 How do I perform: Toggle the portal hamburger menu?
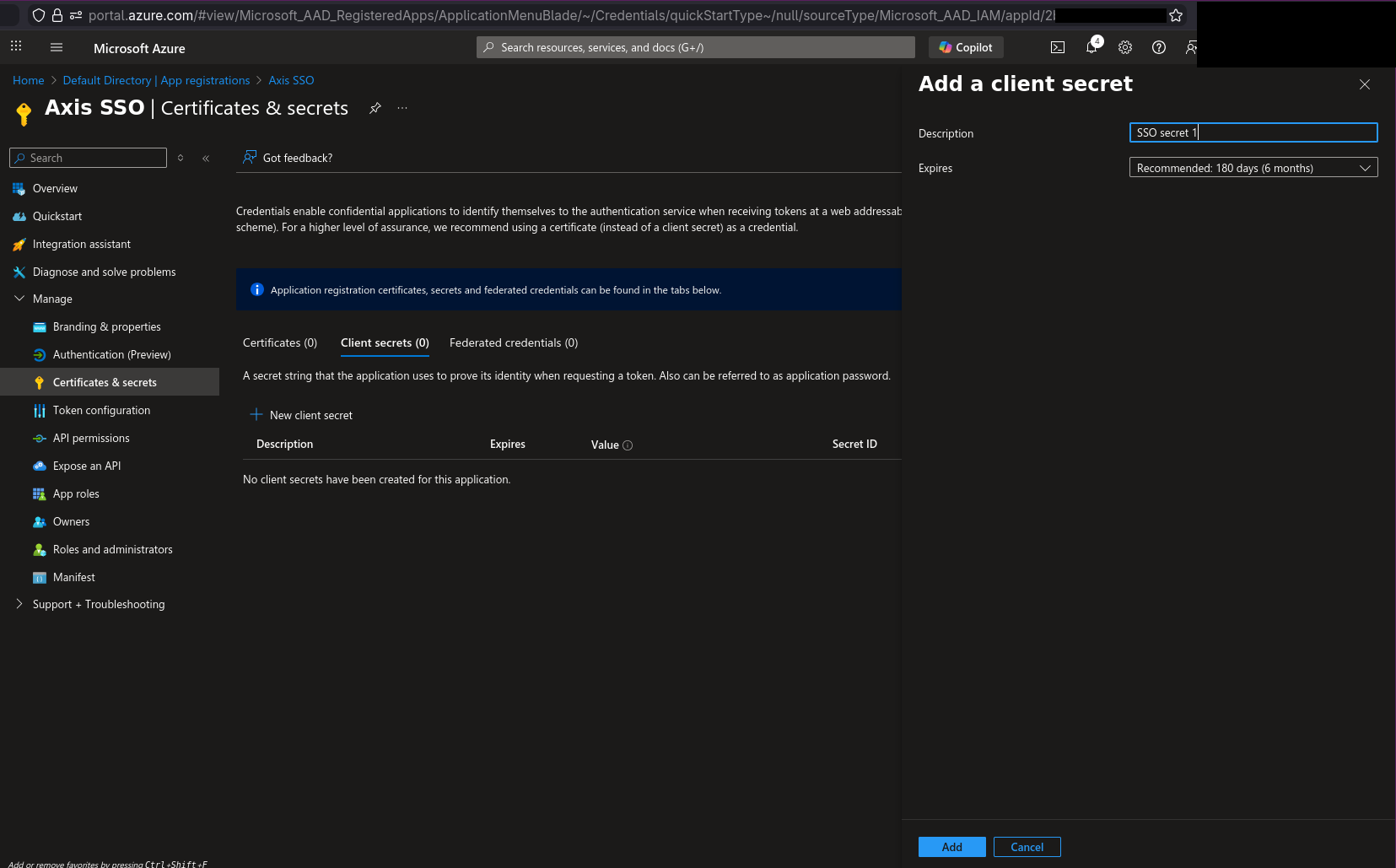[x=56, y=47]
